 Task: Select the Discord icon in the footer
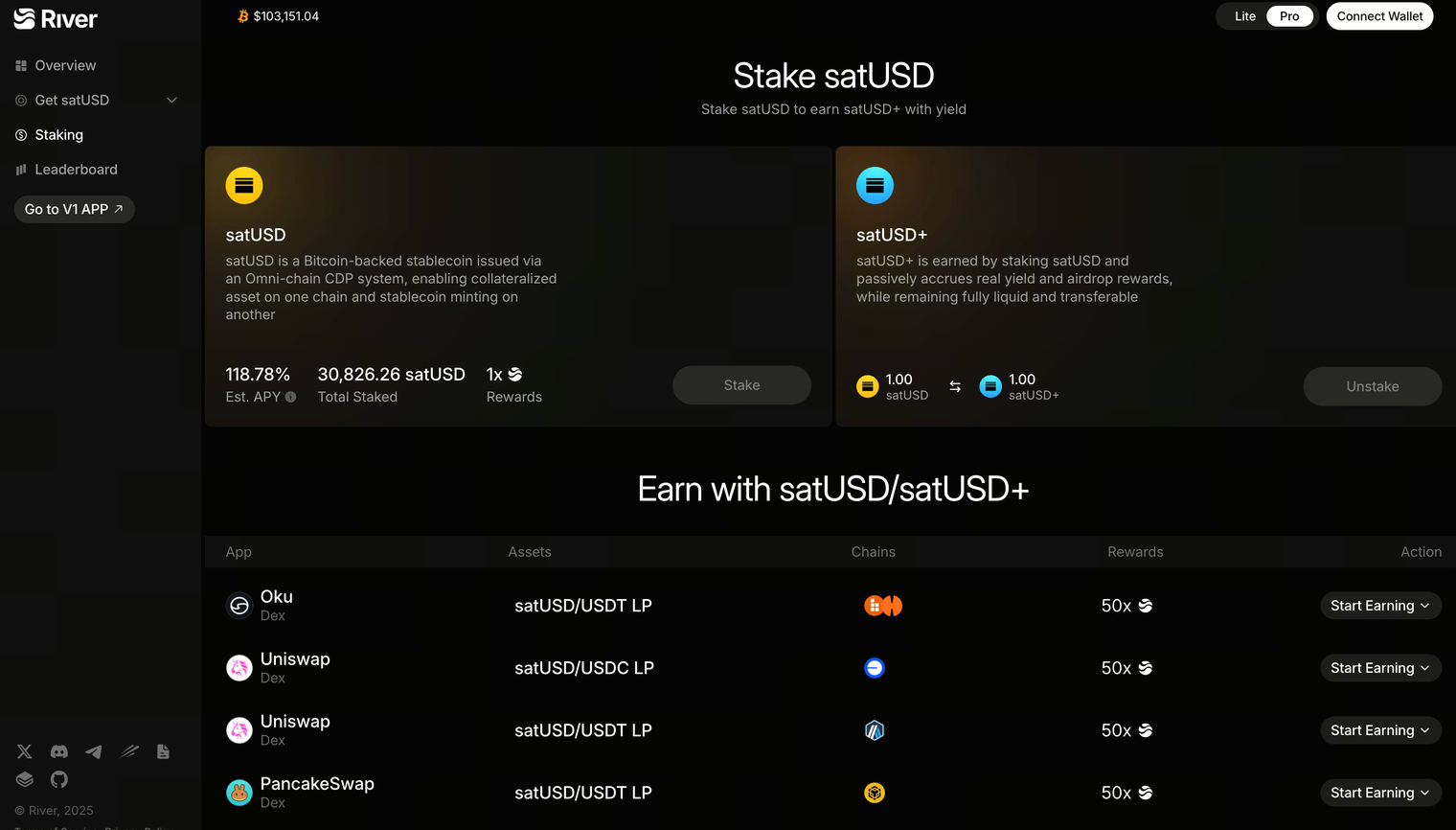click(x=58, y=751)
